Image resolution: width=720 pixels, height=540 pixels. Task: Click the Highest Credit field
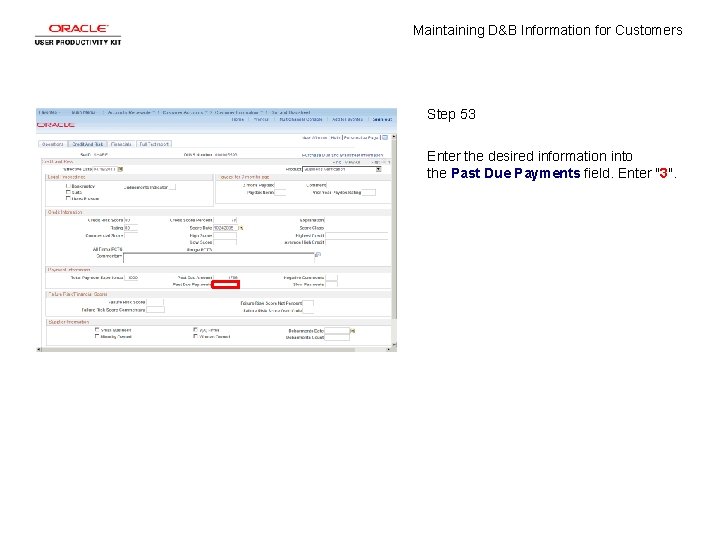point(357,236)
